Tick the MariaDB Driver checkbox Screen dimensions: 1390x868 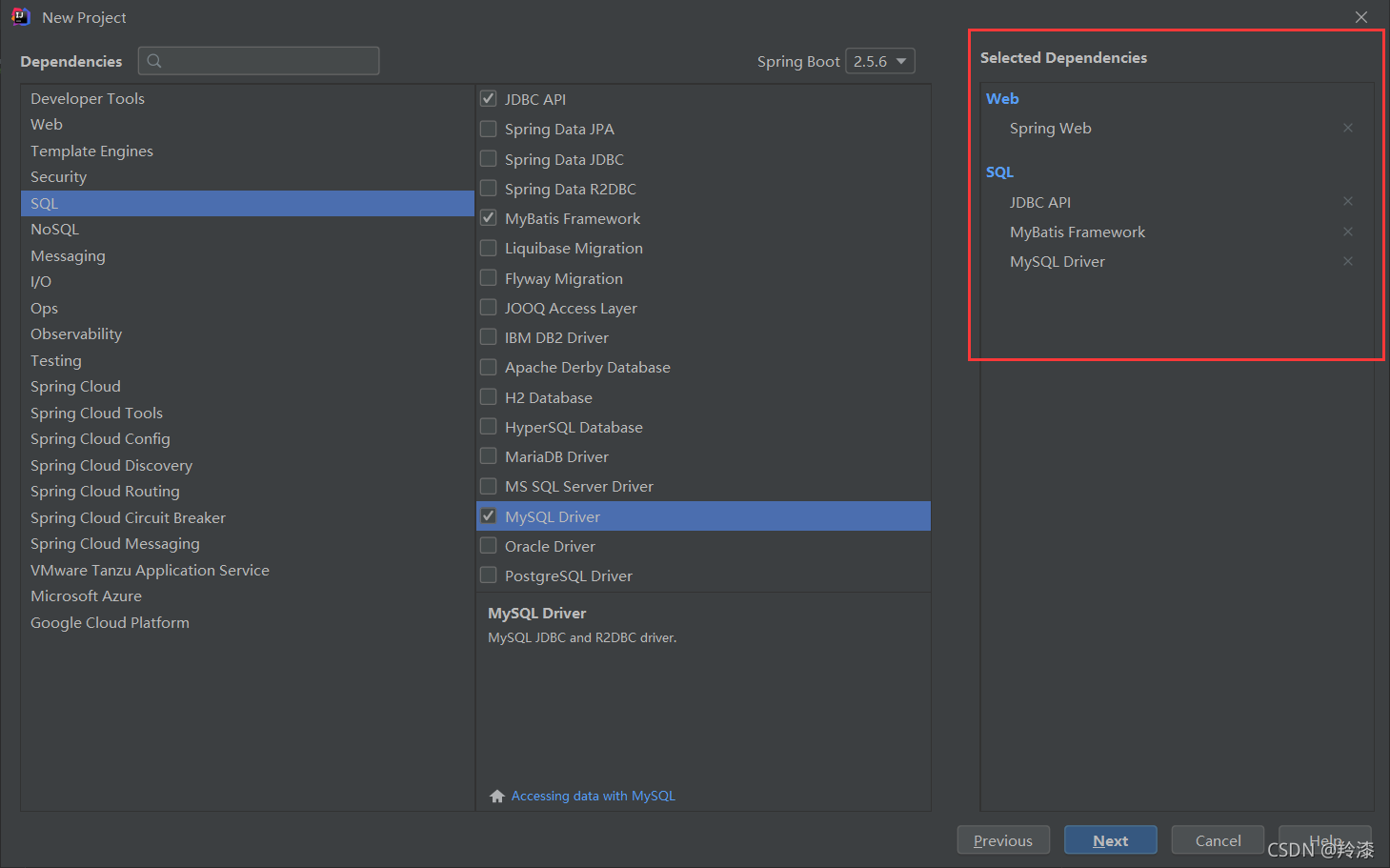[489, 455]
